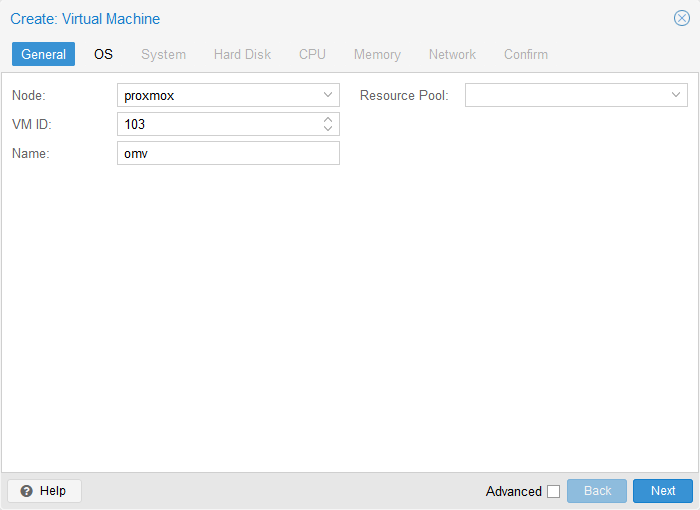The image size is (700, 510).
Task: Expand the Node dropdown list
Action: [x=328, y=95]
